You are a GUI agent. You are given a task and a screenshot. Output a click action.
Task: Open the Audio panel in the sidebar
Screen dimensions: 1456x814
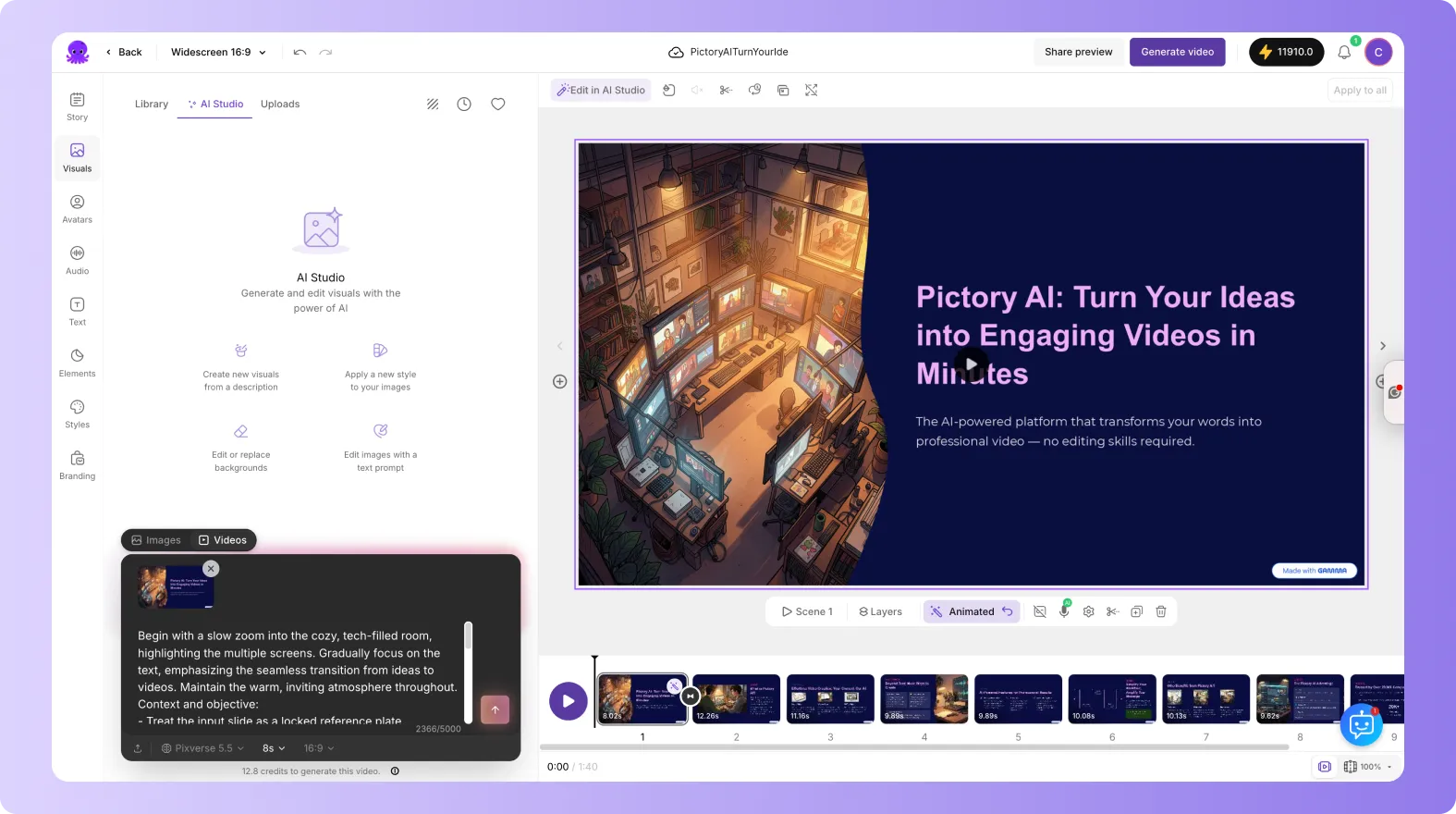78,260
